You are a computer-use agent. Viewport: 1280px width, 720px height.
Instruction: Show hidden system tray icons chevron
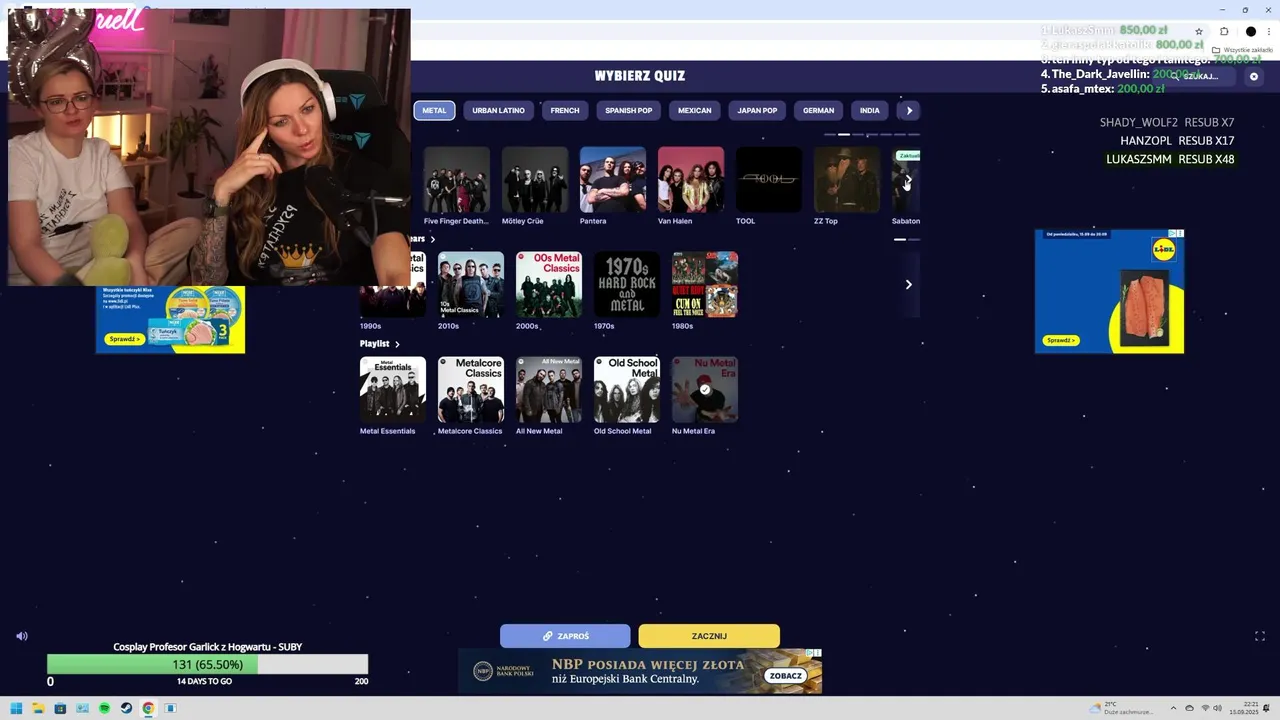coord(1174,708)
